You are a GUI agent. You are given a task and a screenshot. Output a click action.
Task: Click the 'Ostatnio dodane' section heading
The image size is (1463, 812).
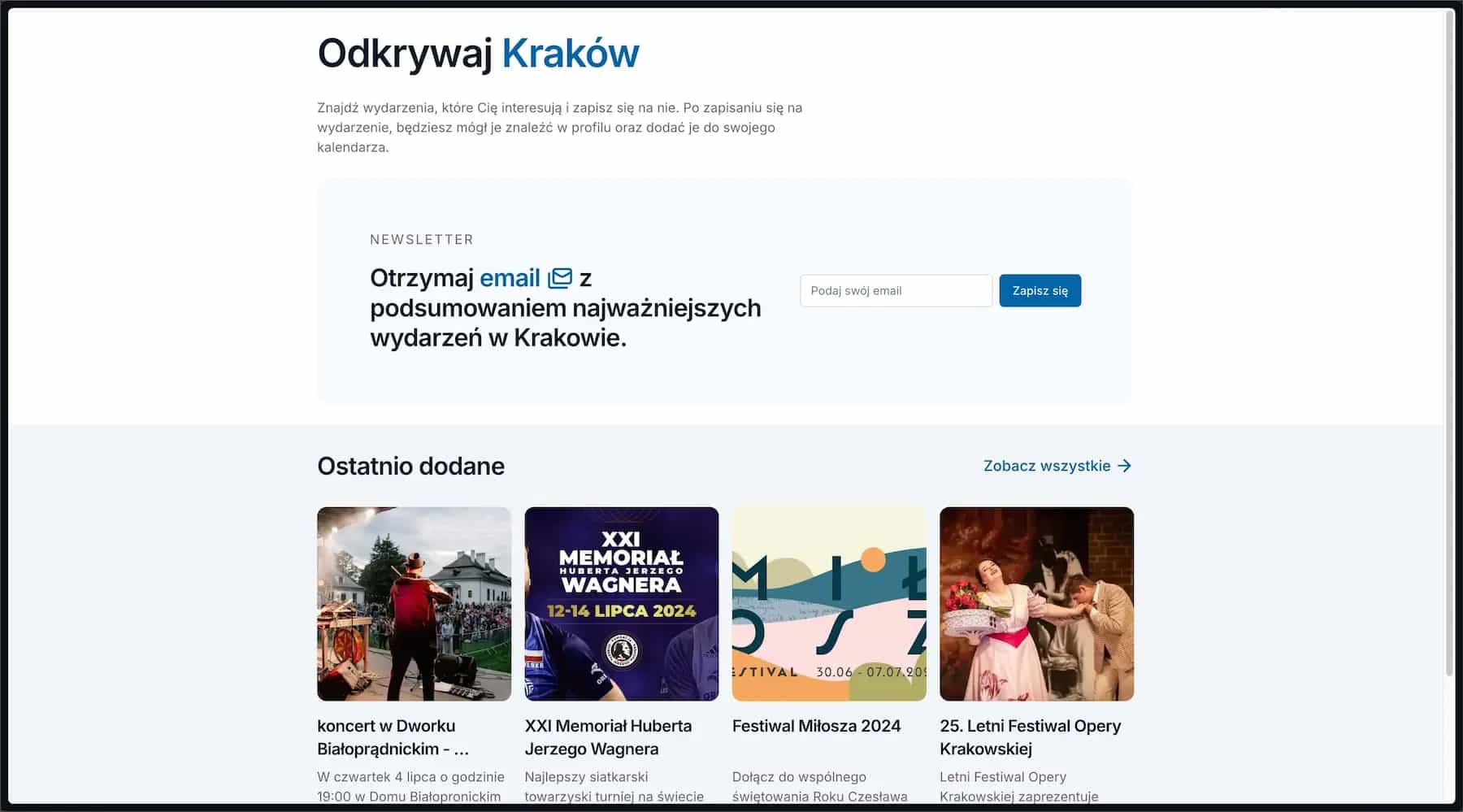(x=410, y=466)
